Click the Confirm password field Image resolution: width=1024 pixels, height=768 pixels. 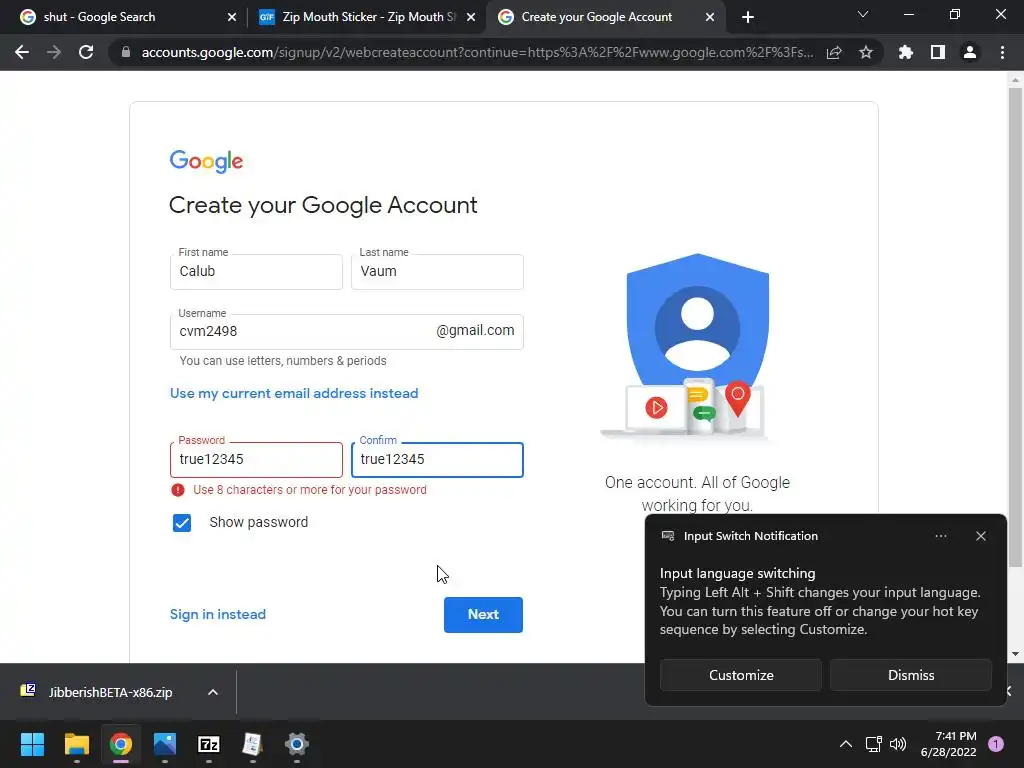[437, 460]
